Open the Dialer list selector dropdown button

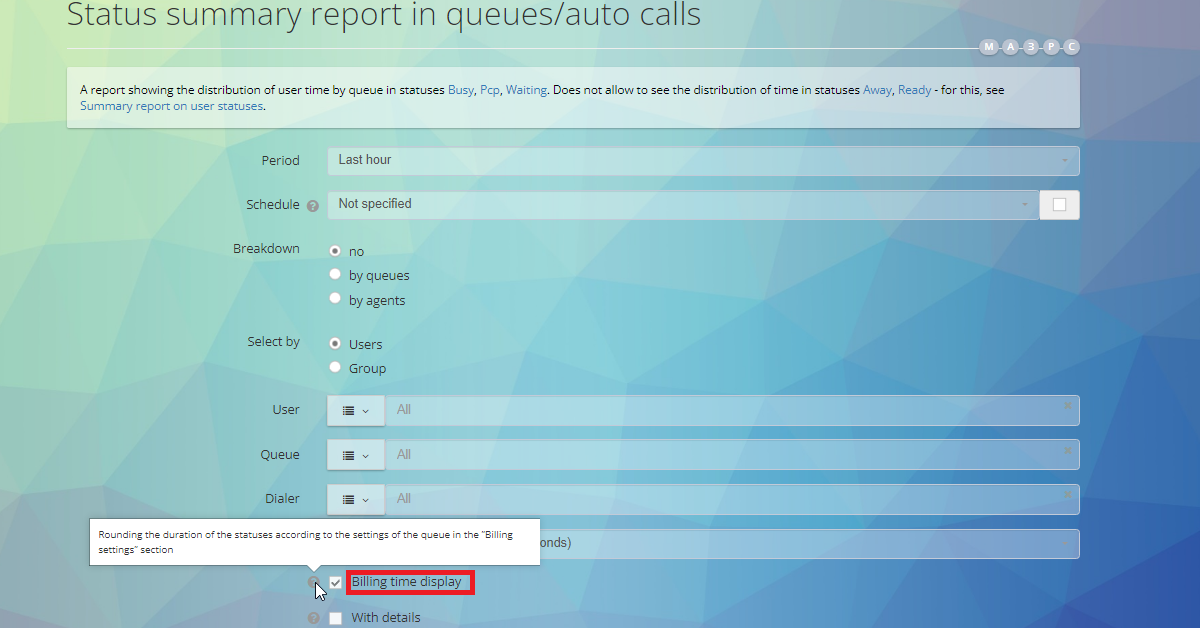(x=356, y=499)
